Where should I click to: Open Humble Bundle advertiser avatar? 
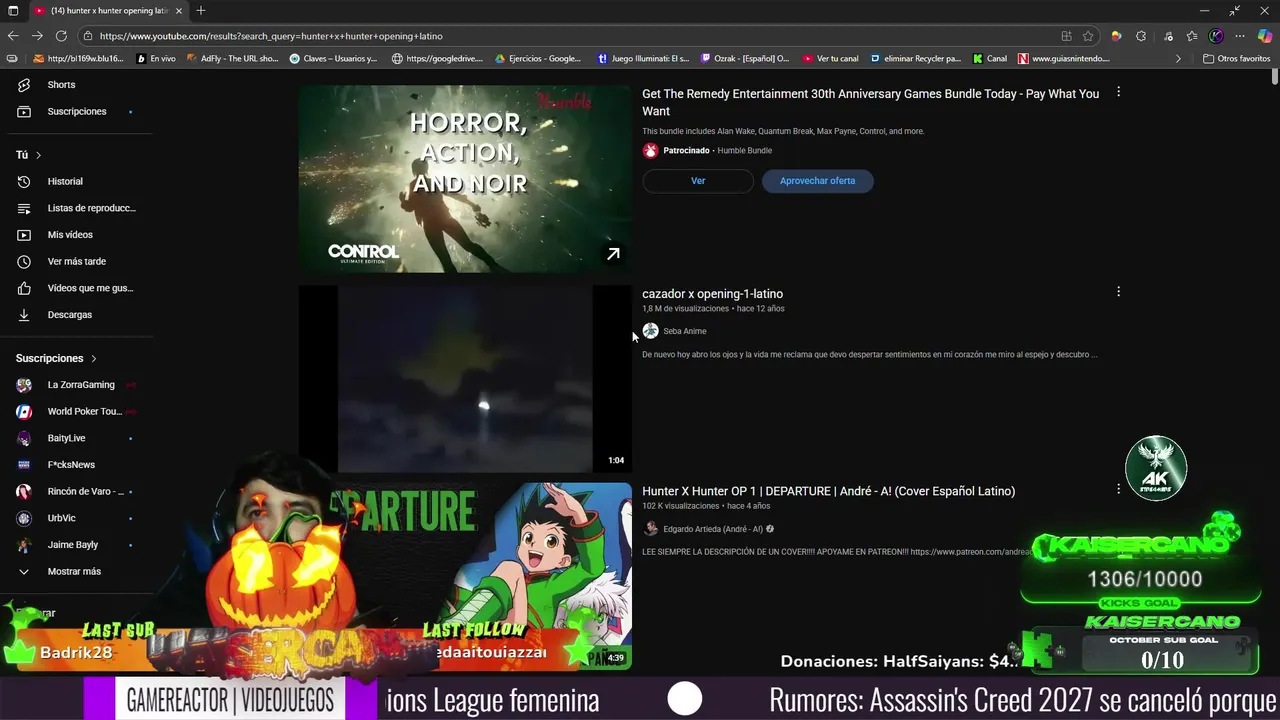[650, 151]
